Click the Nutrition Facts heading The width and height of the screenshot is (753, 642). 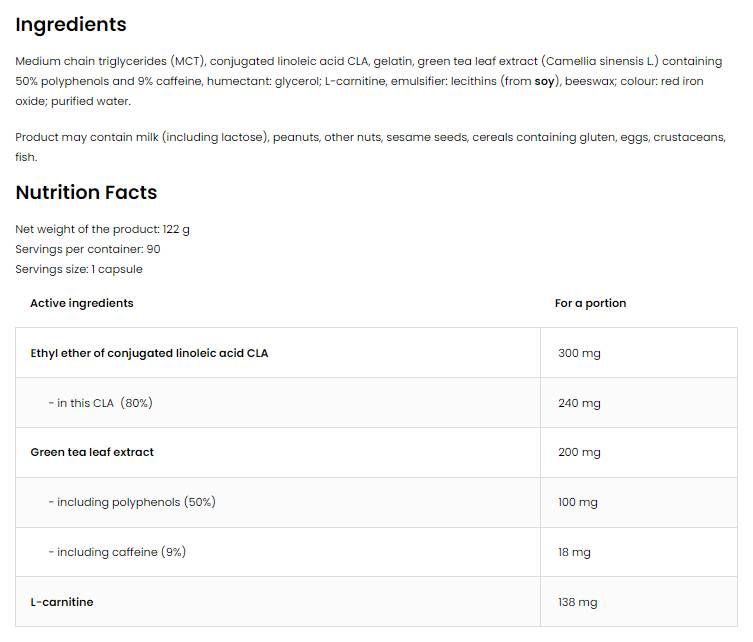coord(86,192)
